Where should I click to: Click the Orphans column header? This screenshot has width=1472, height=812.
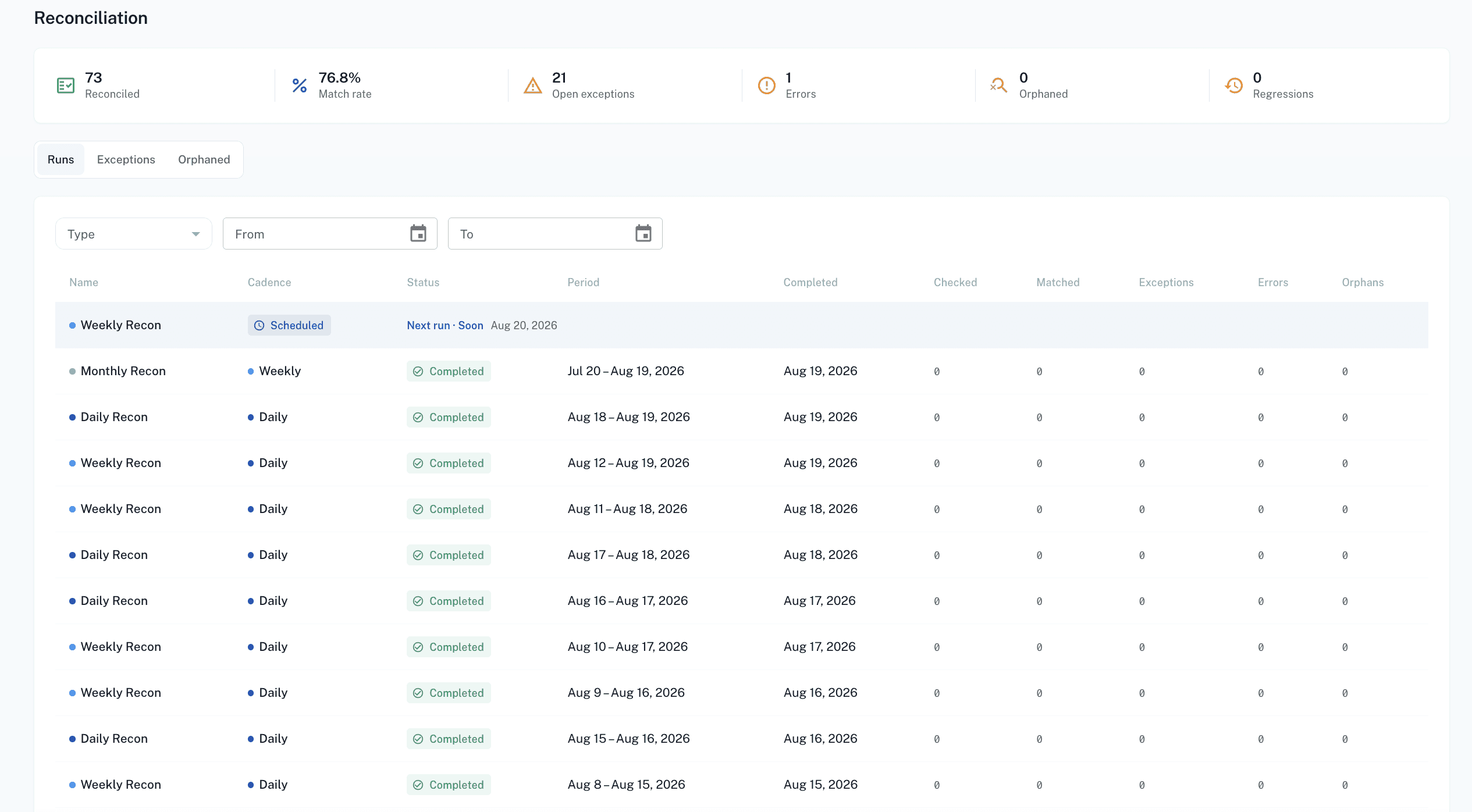pyautogui.click(x=1363, y=283)
